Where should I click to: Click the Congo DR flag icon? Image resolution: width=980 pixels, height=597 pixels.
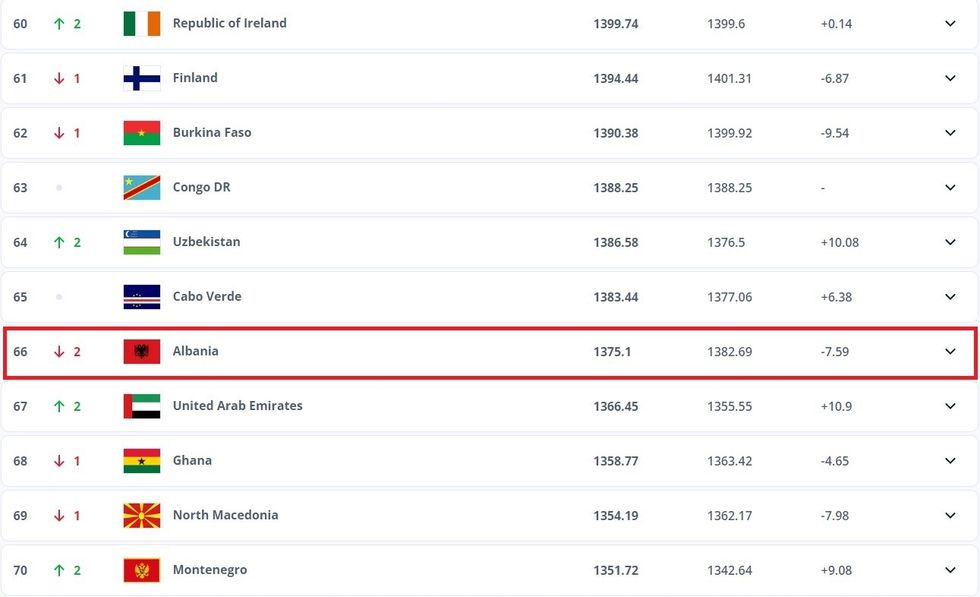[141, 188]
